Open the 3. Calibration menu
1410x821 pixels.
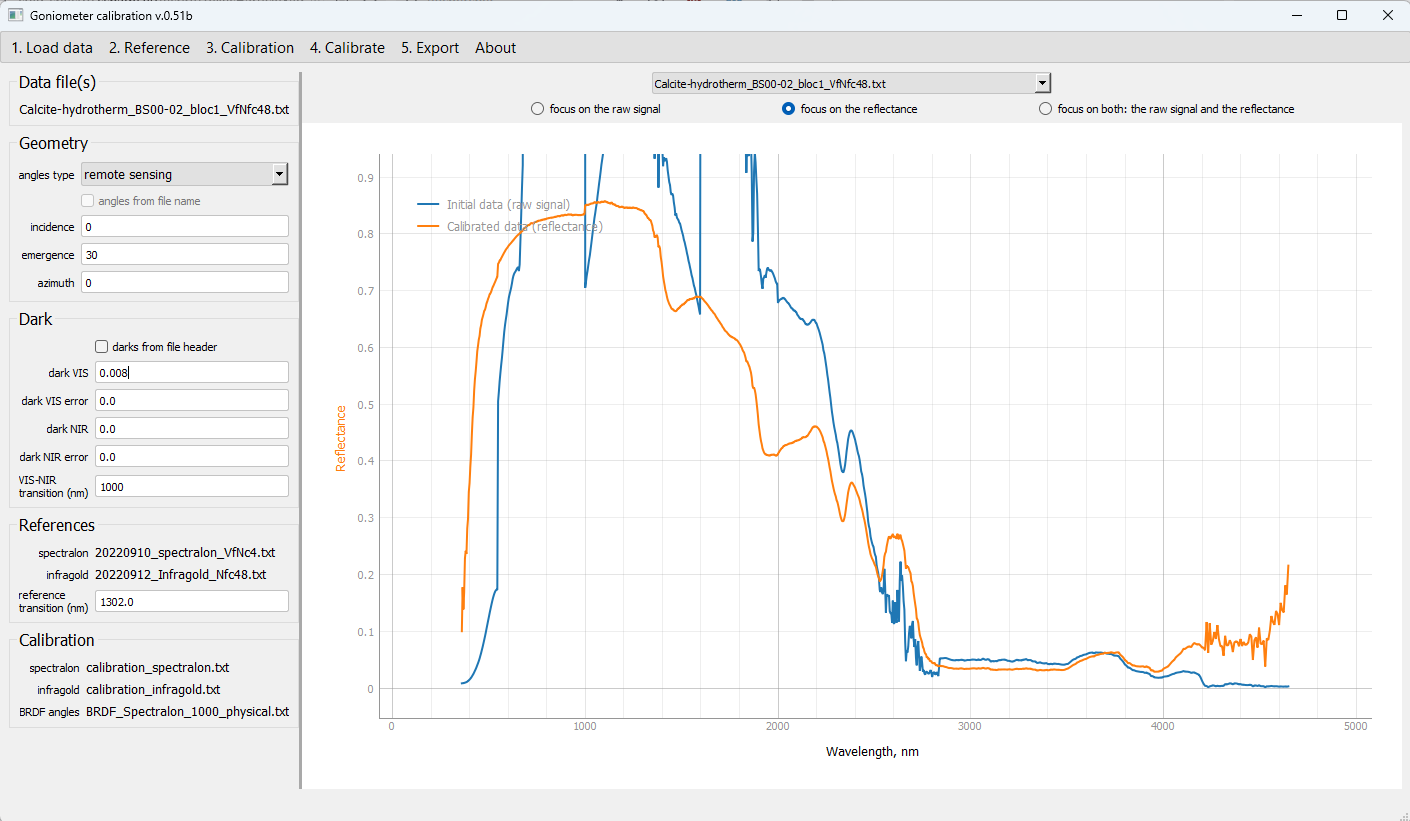(x=250, y=48)
